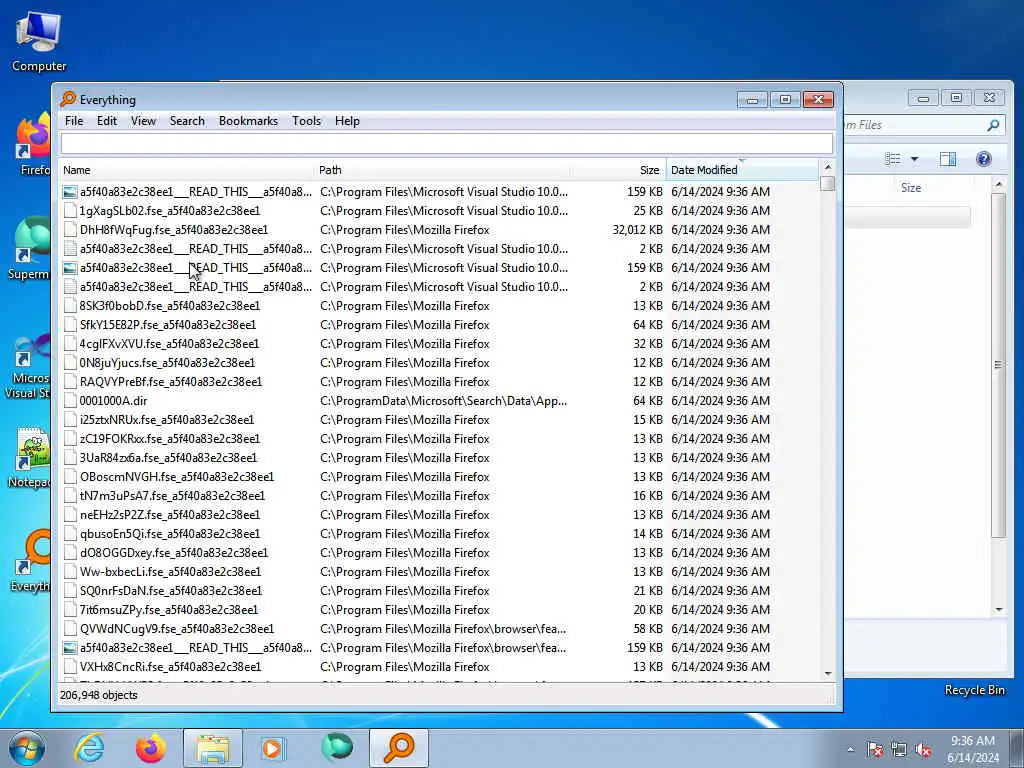Open the Windows Start button
The width and height of the screenshot is (1024, 768).
pos(26,748)
